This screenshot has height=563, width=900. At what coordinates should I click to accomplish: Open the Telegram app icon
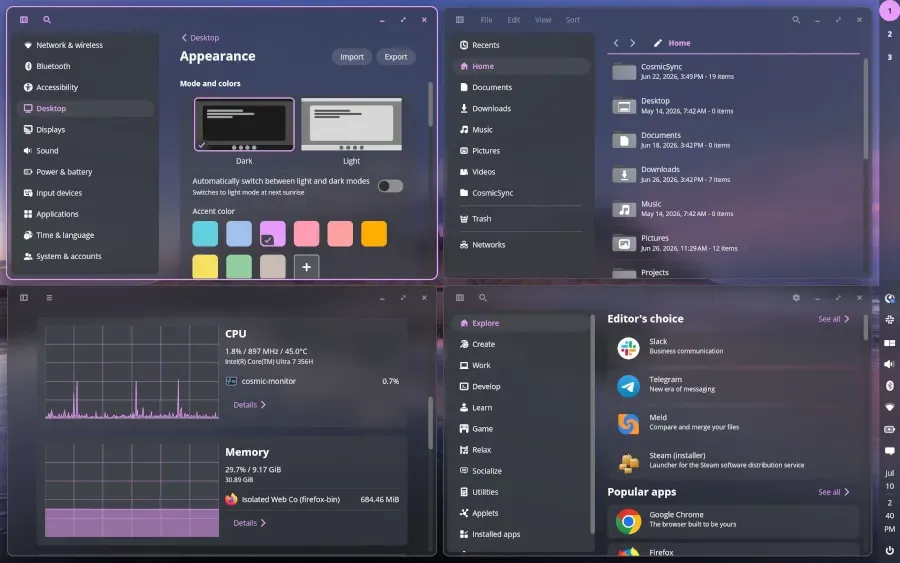coord(629,386)
